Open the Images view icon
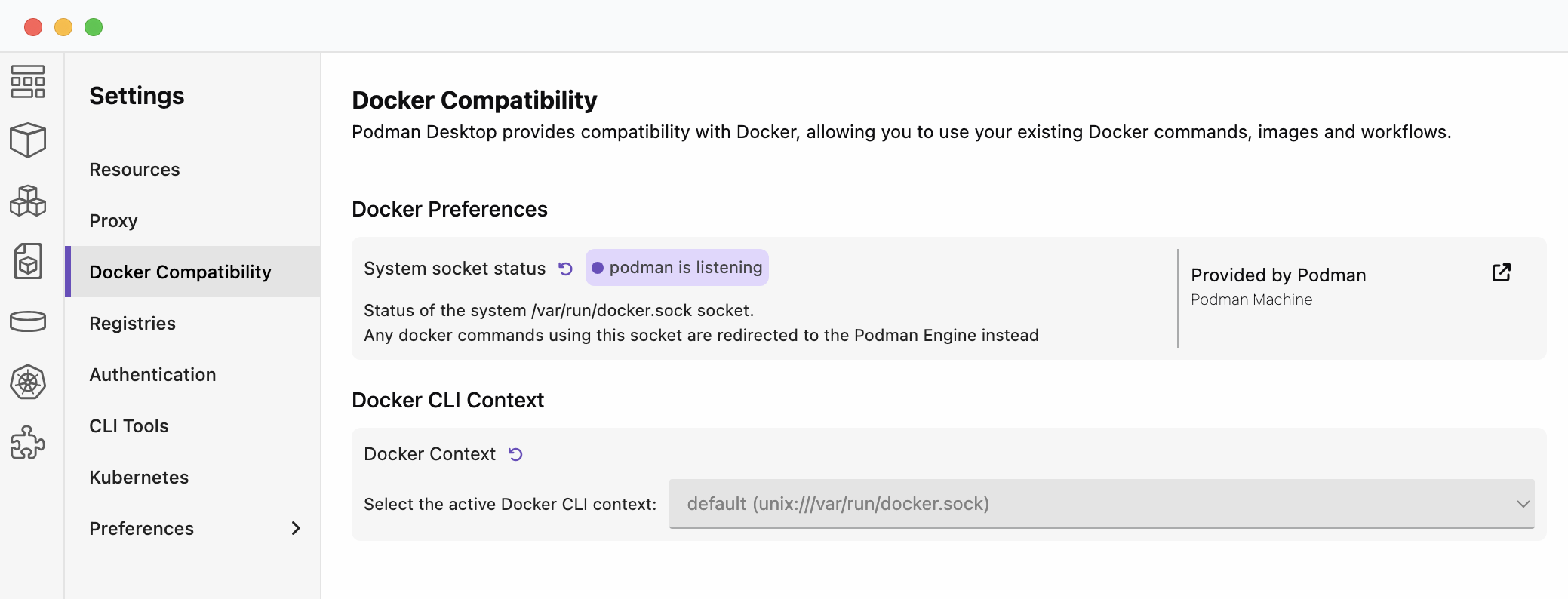The image size is (1568, 599). coord(28,261)
